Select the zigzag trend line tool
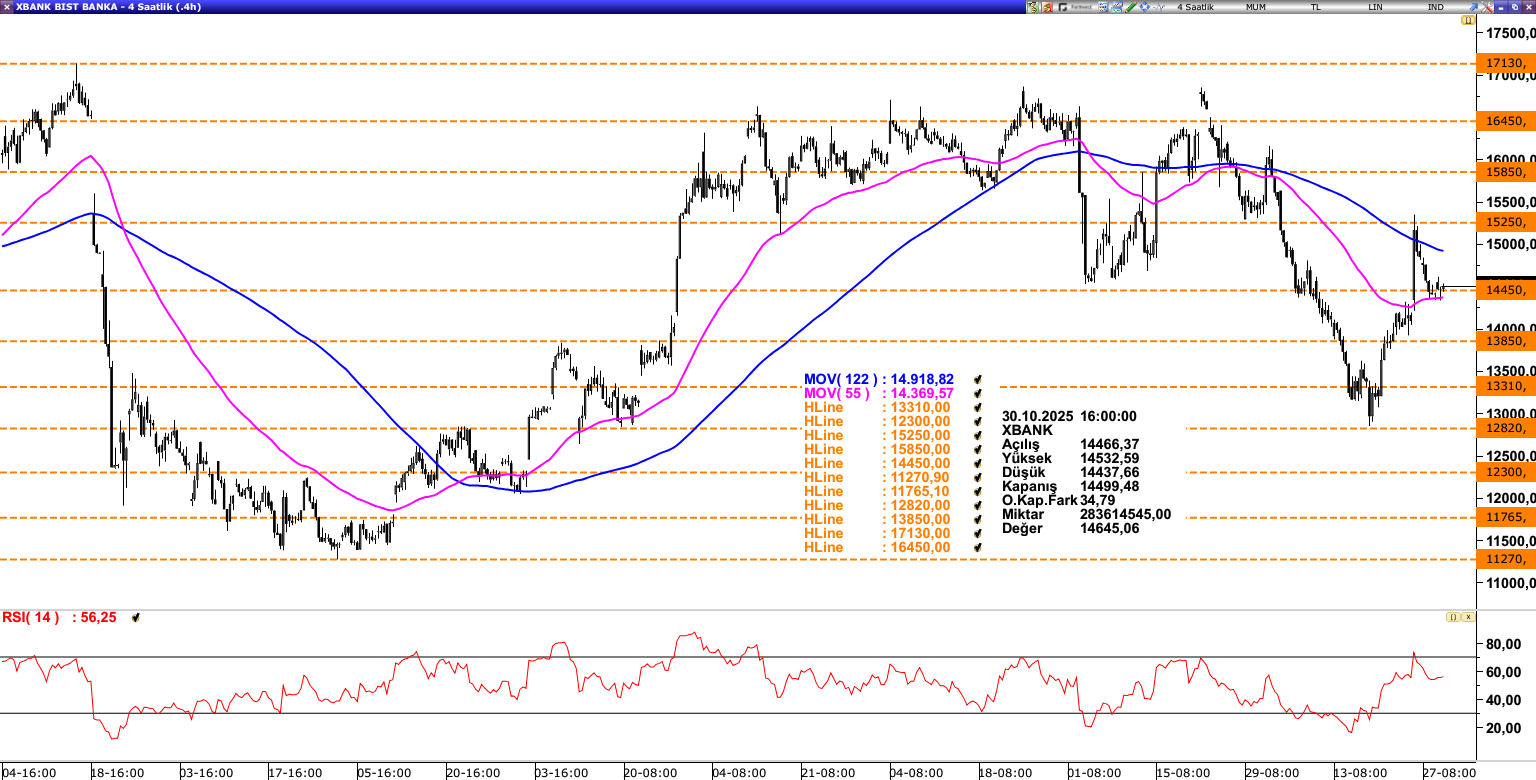Image resolution: width=1536 pixels, height=780 pixels. (x=1159, y=6)
